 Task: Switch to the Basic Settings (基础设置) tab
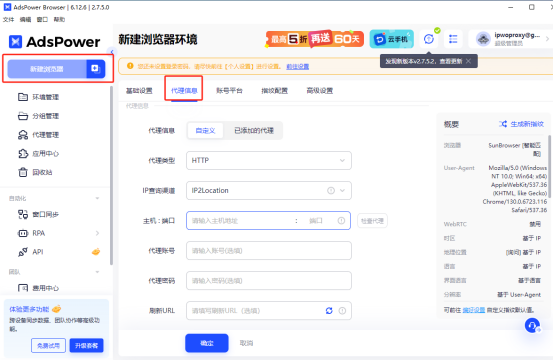pyautogui.click(x=139, y=91)
